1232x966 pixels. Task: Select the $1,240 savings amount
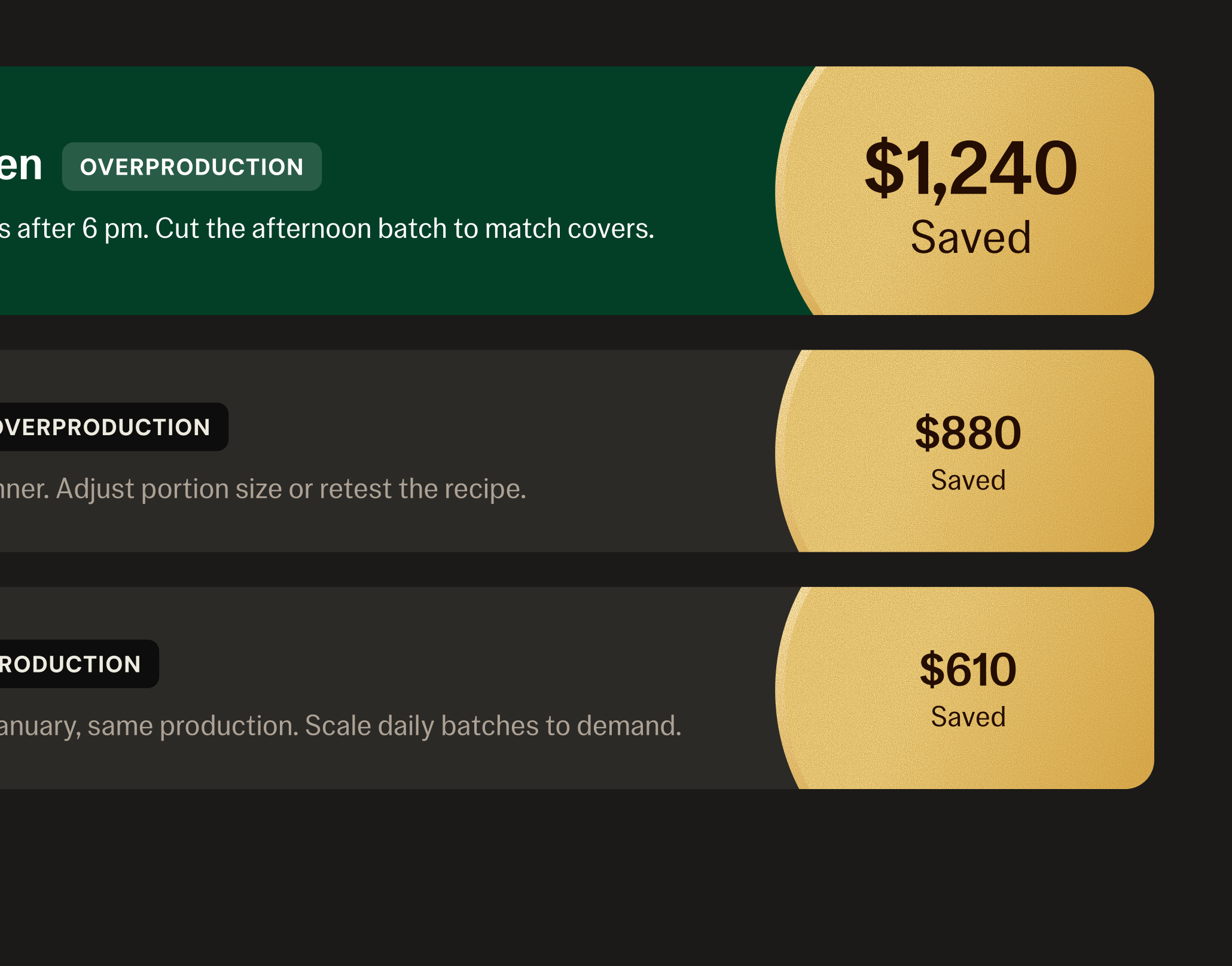(971, 168)
